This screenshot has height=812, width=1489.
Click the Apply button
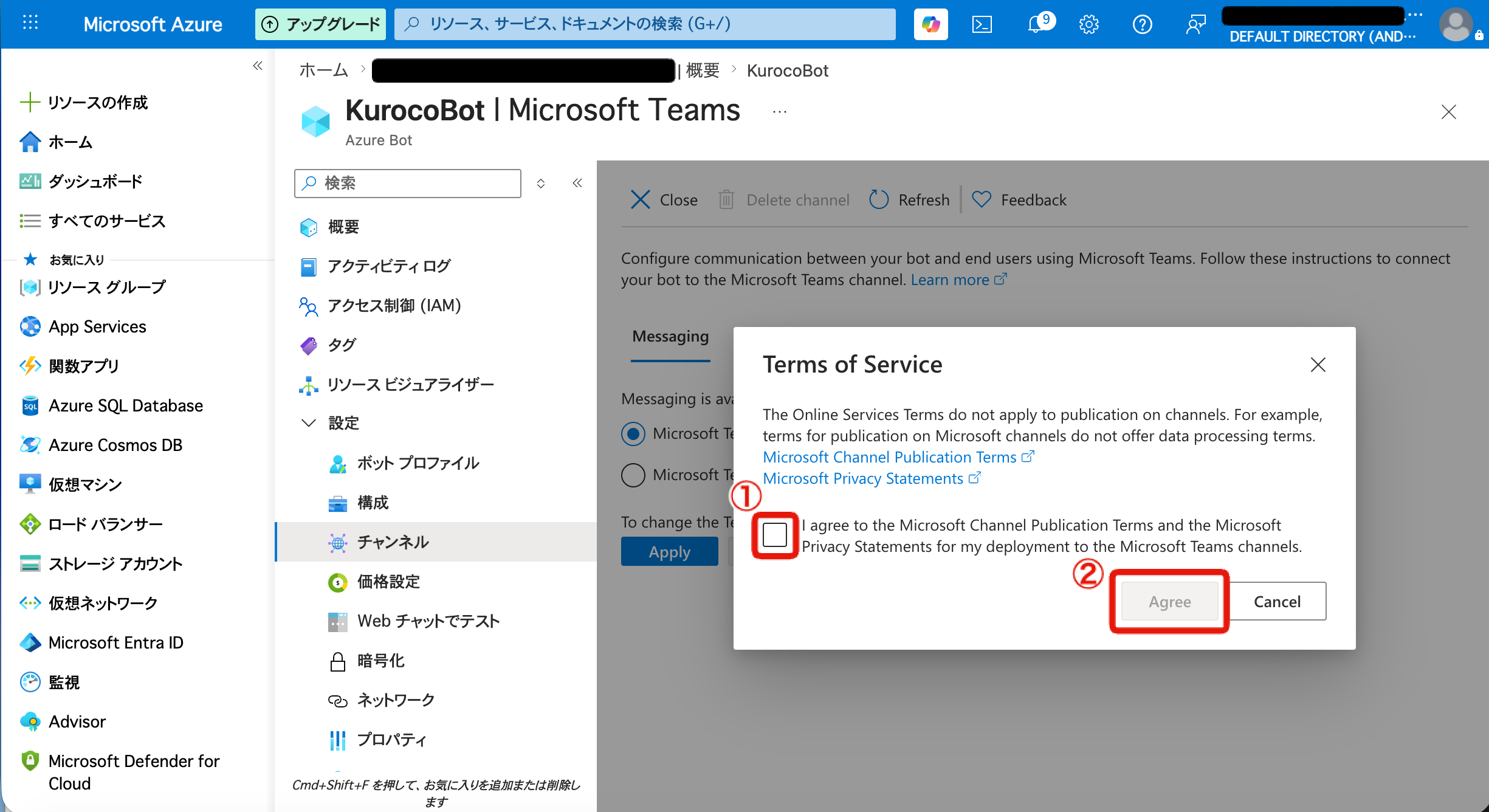pyautogui.click(x=669, y=552)
